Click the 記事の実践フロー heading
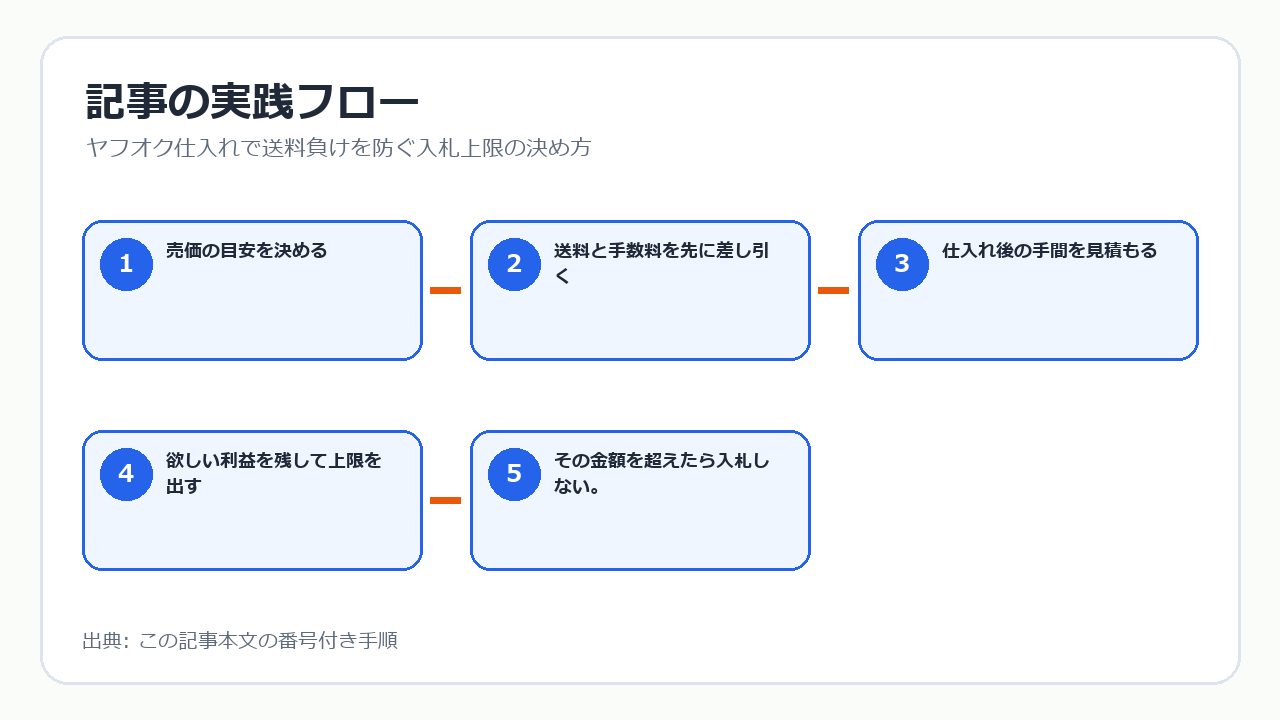Image resolution: width=1280 pixels, height=720 pixels. point(252,103)
